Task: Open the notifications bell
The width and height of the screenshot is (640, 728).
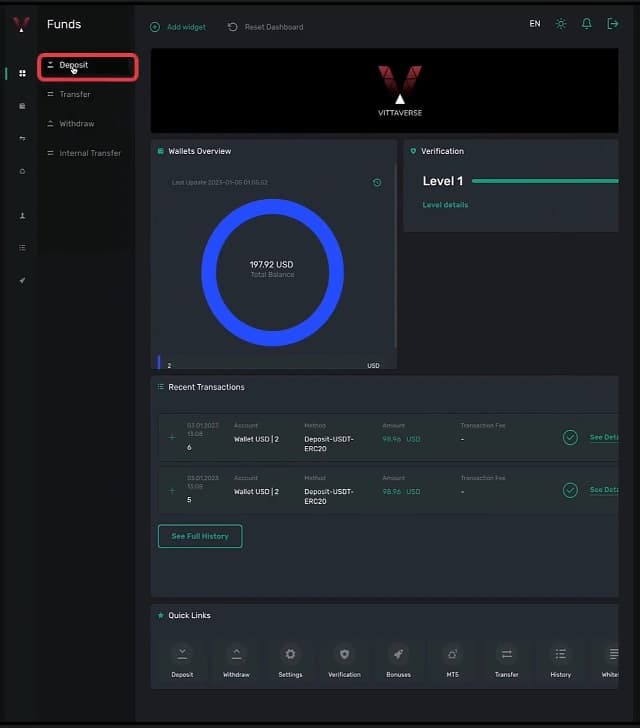Action: [x=587, y=24]
